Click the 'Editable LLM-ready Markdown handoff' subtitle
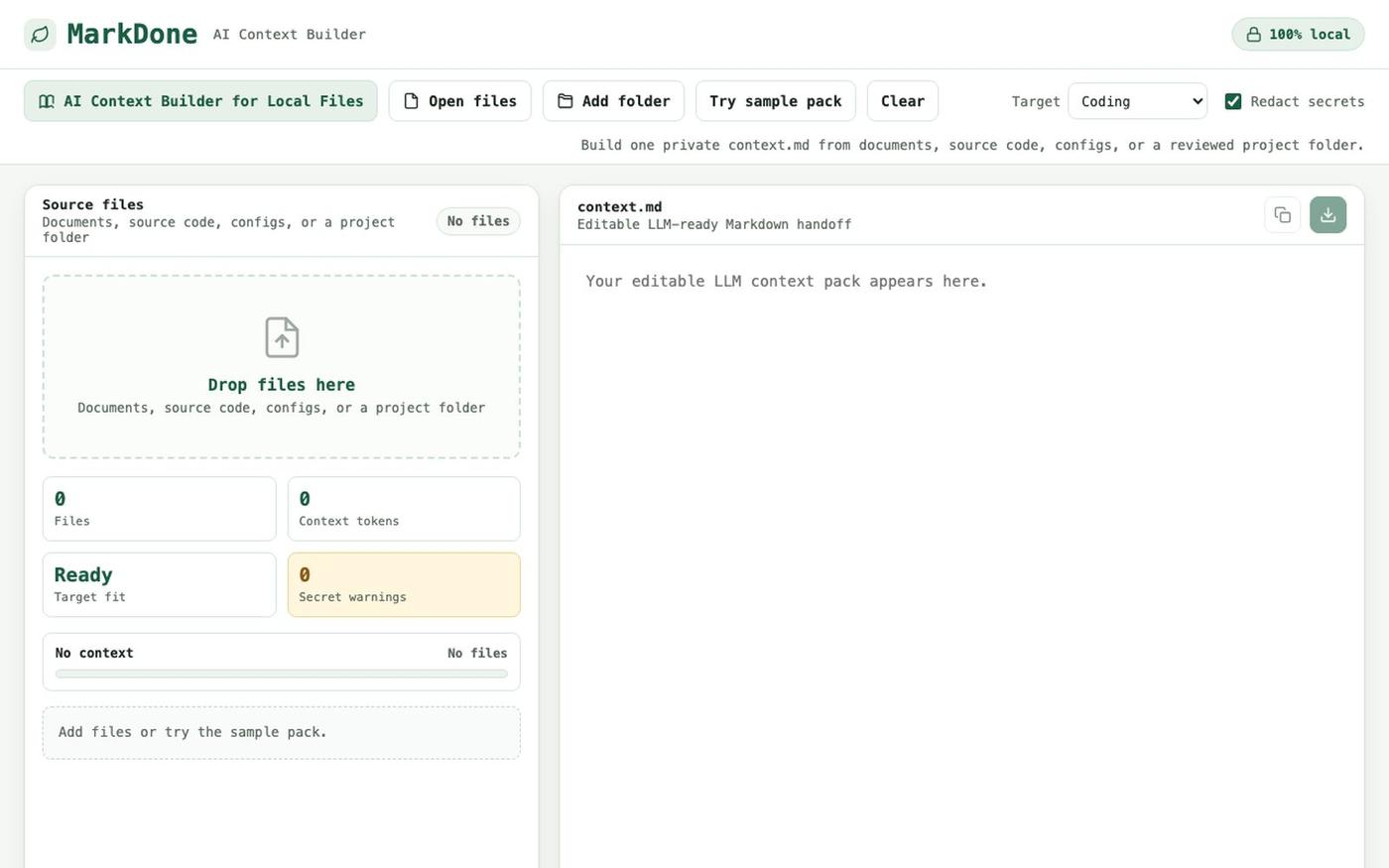 coord(714,224)
